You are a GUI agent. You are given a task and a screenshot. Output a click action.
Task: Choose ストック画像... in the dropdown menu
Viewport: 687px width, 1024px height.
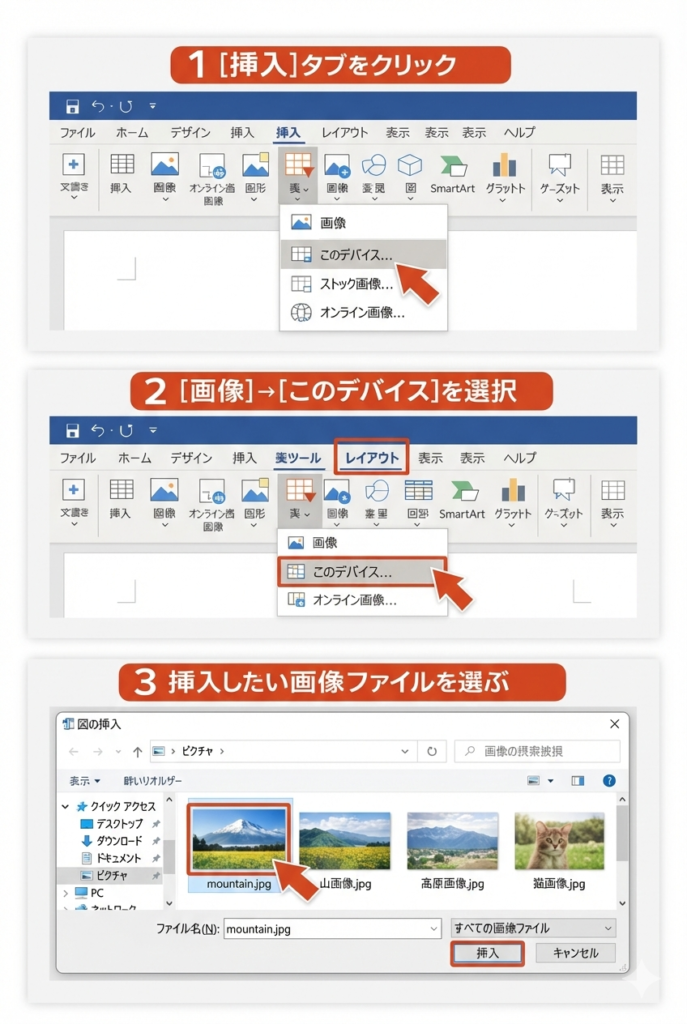point(363,283)
